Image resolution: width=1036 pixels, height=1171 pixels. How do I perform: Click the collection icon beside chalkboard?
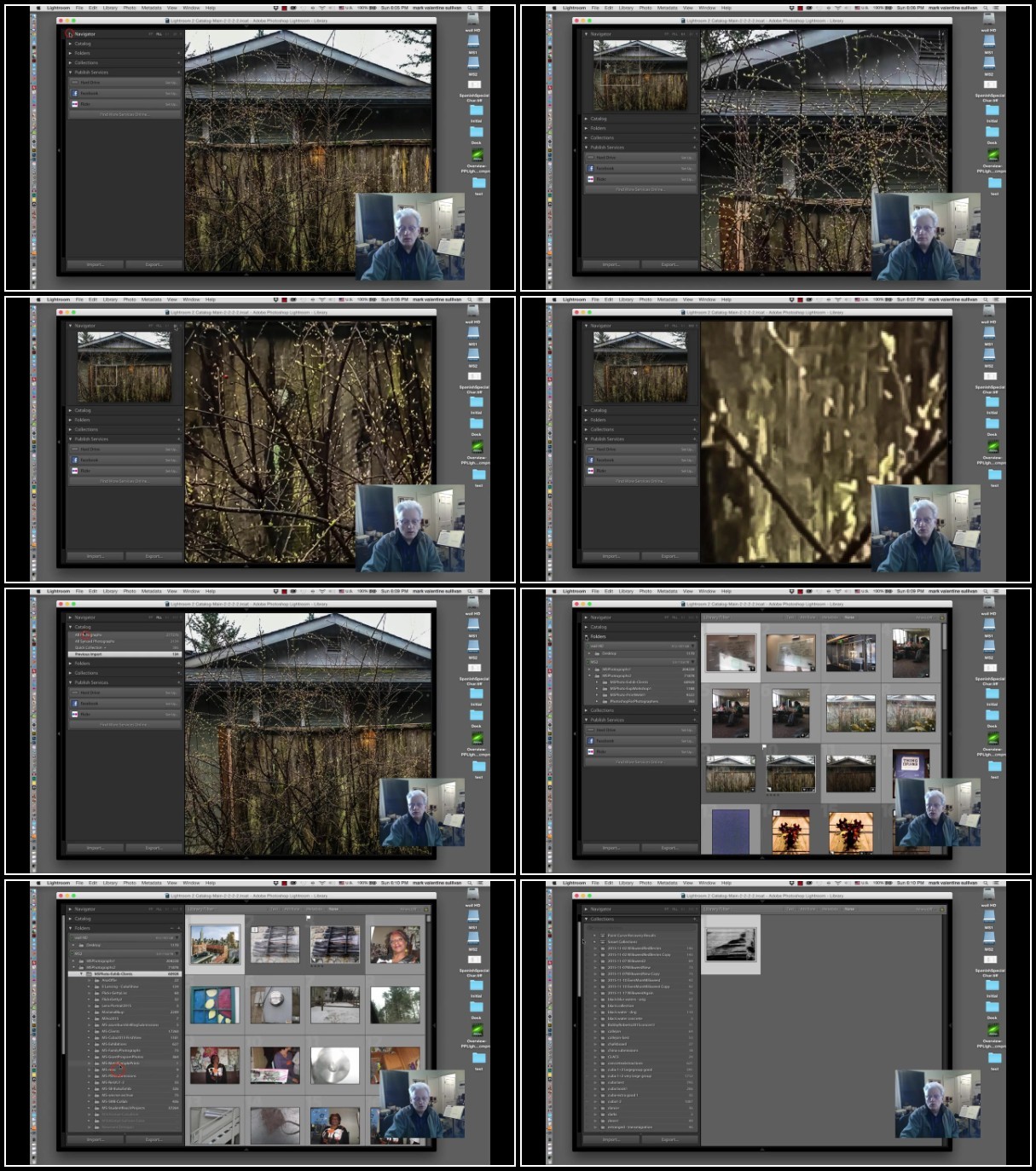tap(603, 1044)
